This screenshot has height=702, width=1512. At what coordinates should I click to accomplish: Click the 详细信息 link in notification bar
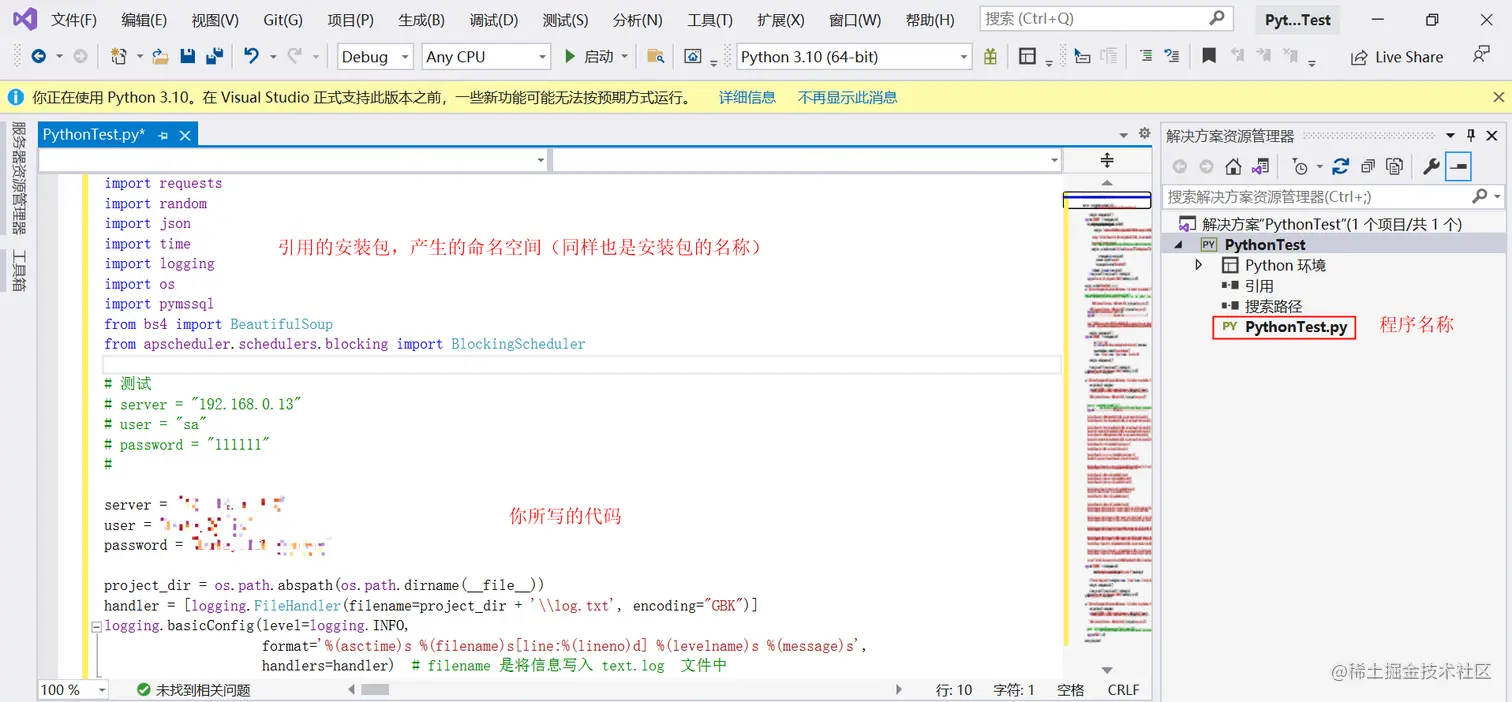click(747, 97)
